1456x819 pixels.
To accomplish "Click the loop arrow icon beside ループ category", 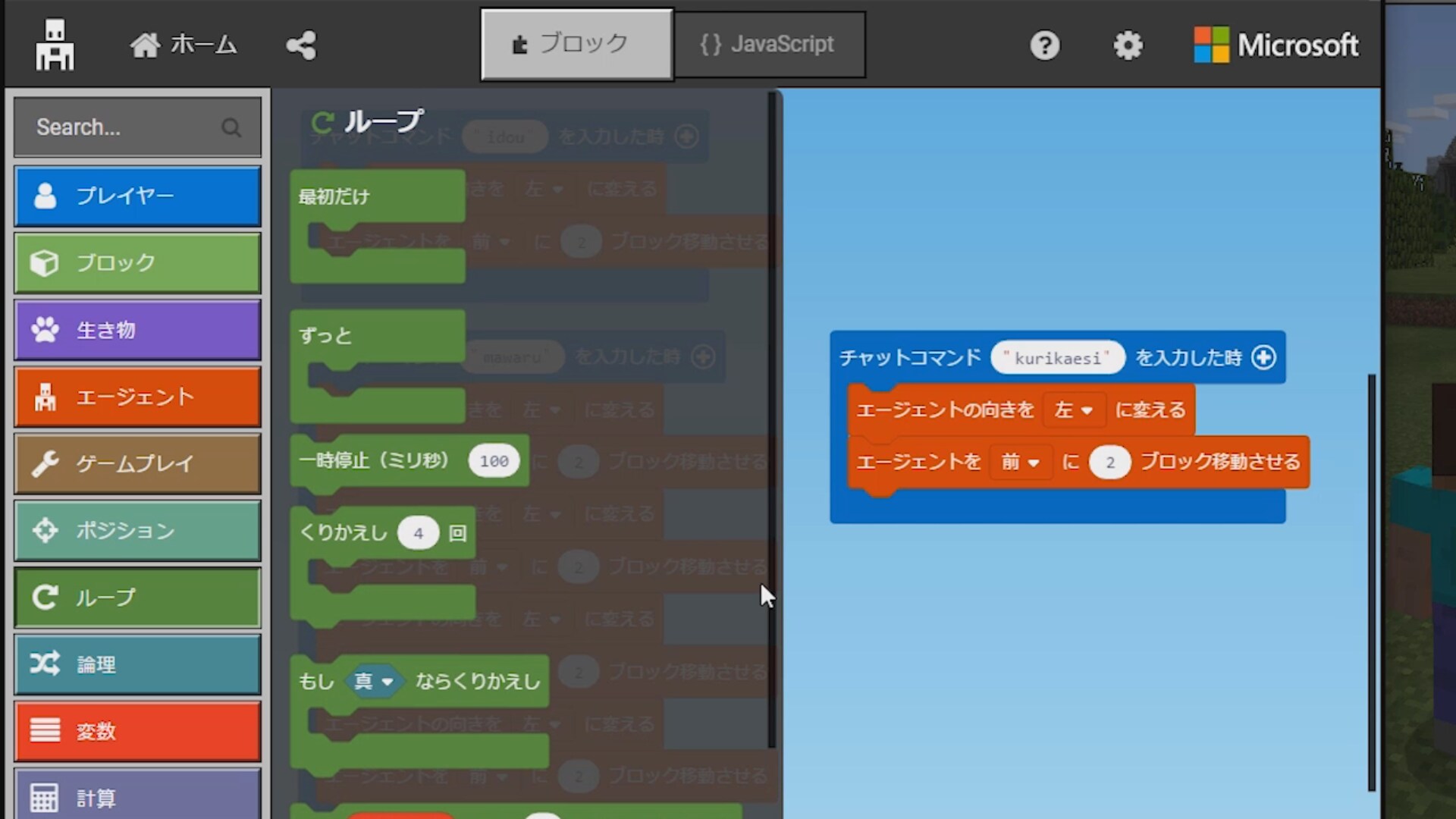I will click(x=45, y=598).
